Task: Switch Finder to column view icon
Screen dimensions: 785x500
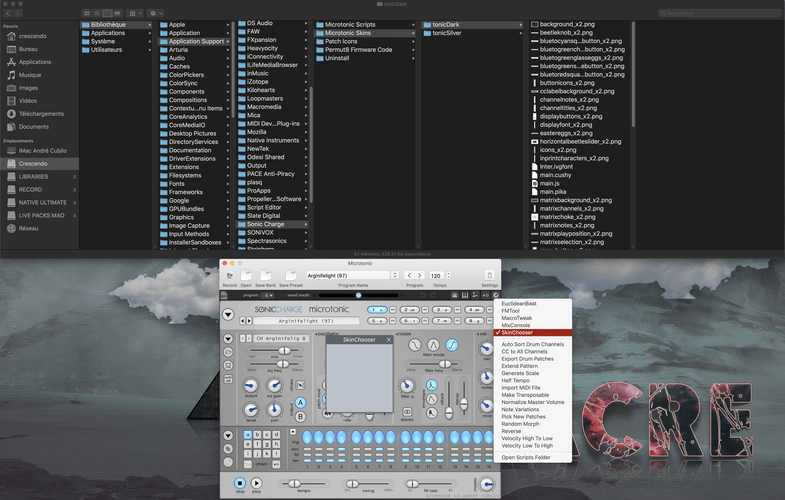Action: 107,14
